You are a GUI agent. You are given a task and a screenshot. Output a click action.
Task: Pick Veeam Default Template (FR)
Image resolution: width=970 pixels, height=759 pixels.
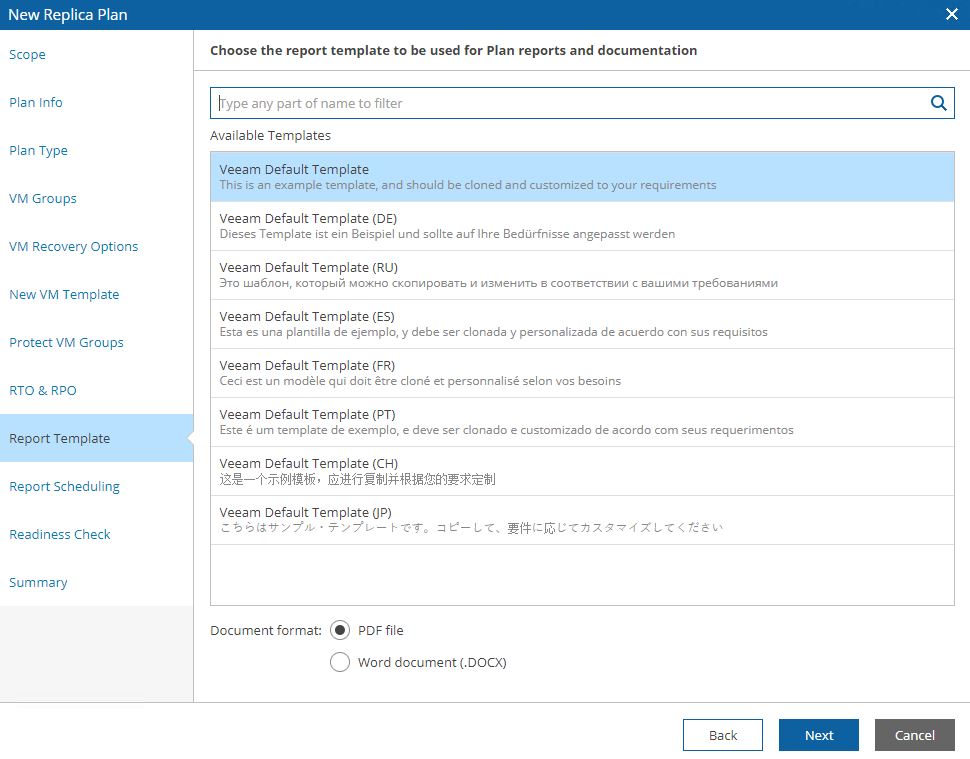(582, 373)
